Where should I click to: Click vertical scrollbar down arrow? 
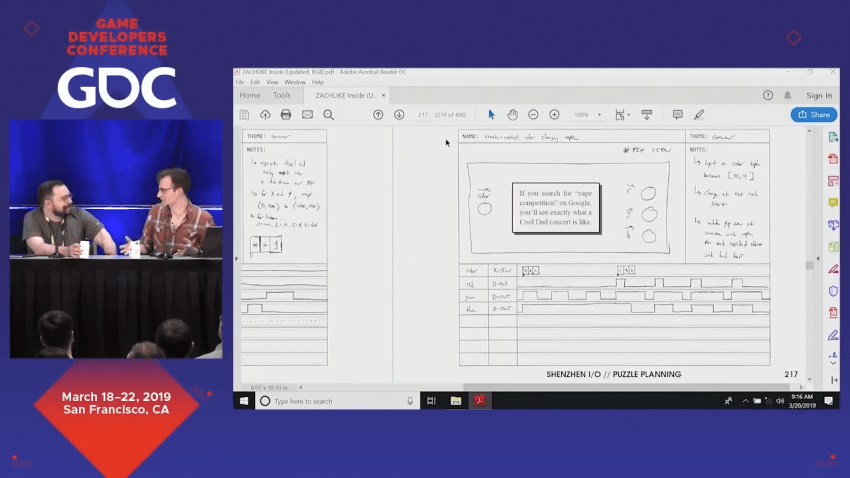pyautogui.click(x=809, y=379)
